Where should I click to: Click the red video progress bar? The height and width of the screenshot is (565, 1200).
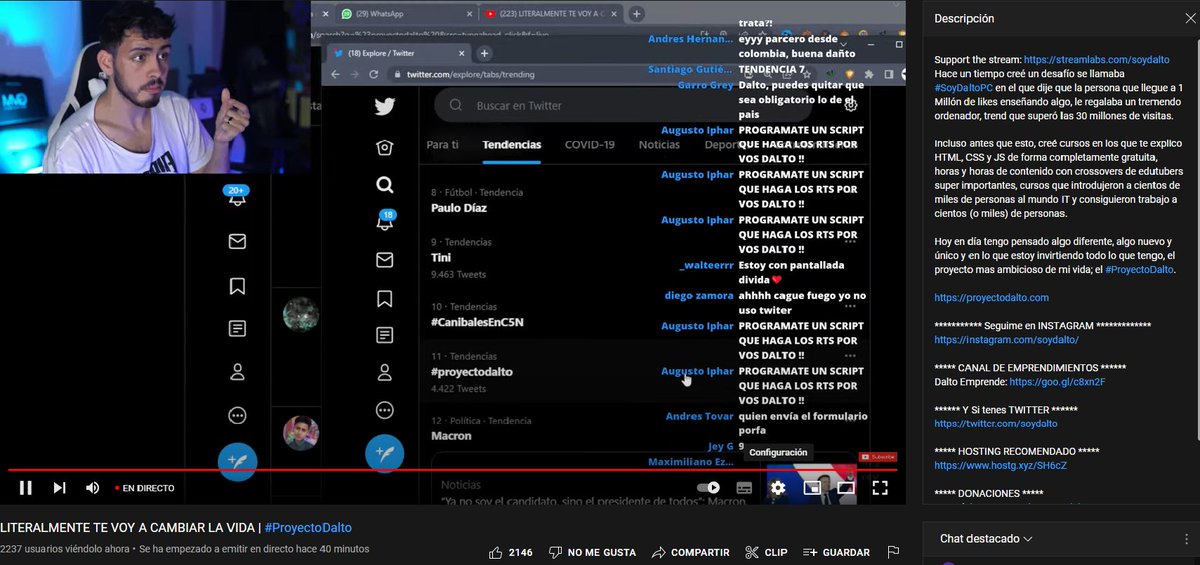[452, 470]
